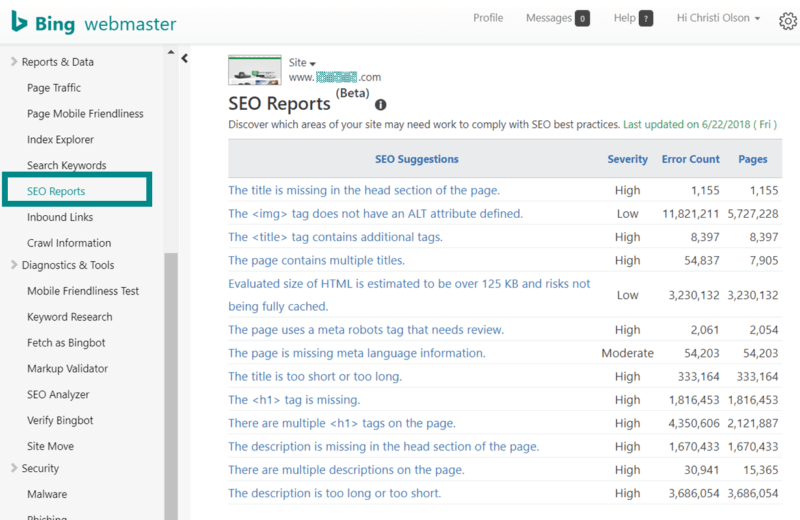Click the Bing webmaster logo
800x520 pixels.
click(x=93, y=22)
